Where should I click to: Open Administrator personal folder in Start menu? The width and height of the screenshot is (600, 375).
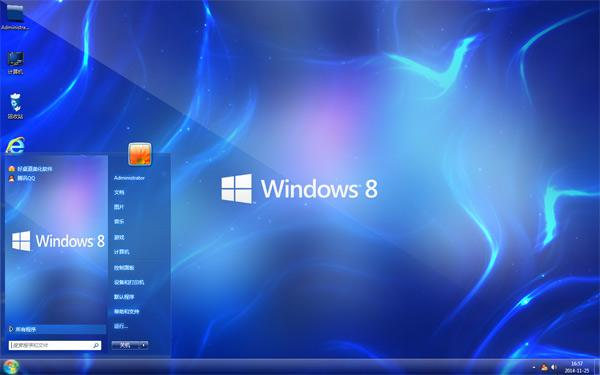pyautogui.click(x=129, y=178)
